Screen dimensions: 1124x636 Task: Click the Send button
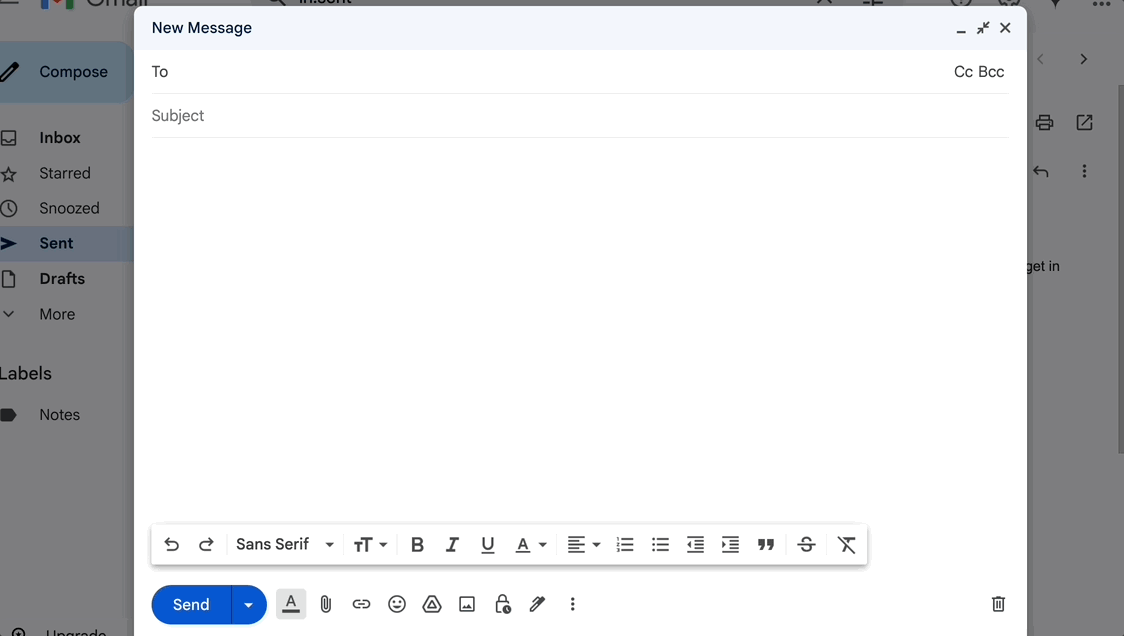click(191, 604)
